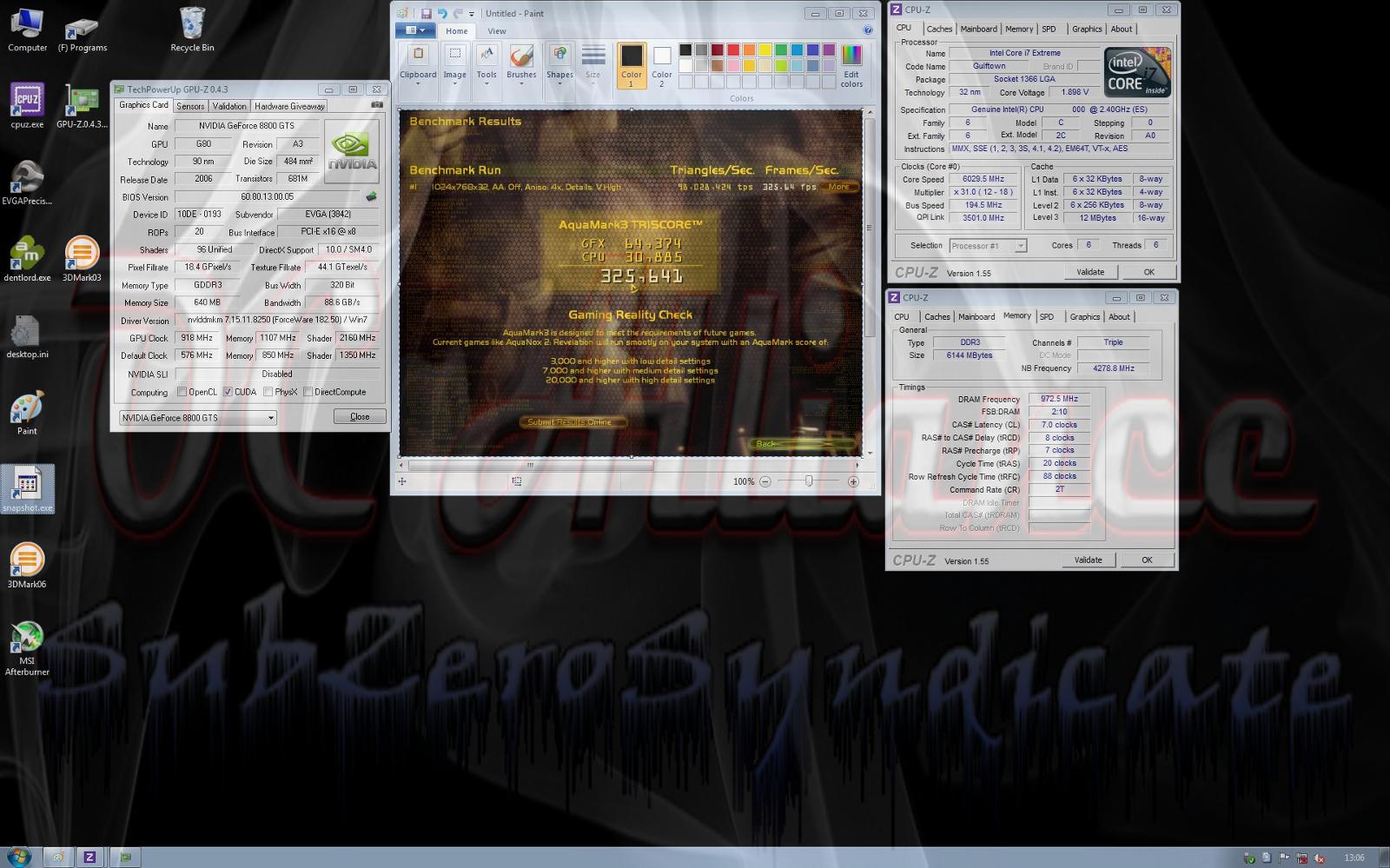Open the Customize Quick Access Toolbar arrow in Paint
Viewport: 1390px width, 868px height.
coord(472,14)
